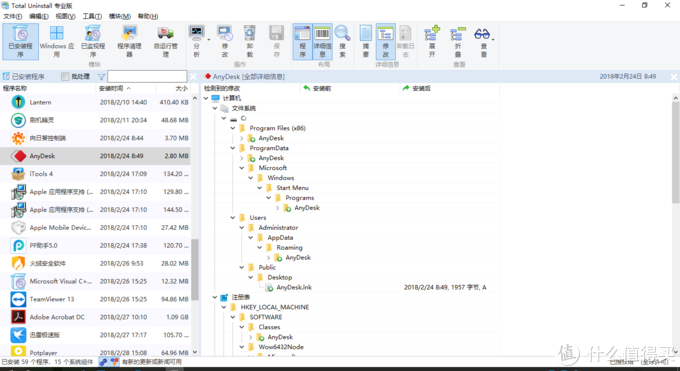Click into the program filter search field

point(147,77)
